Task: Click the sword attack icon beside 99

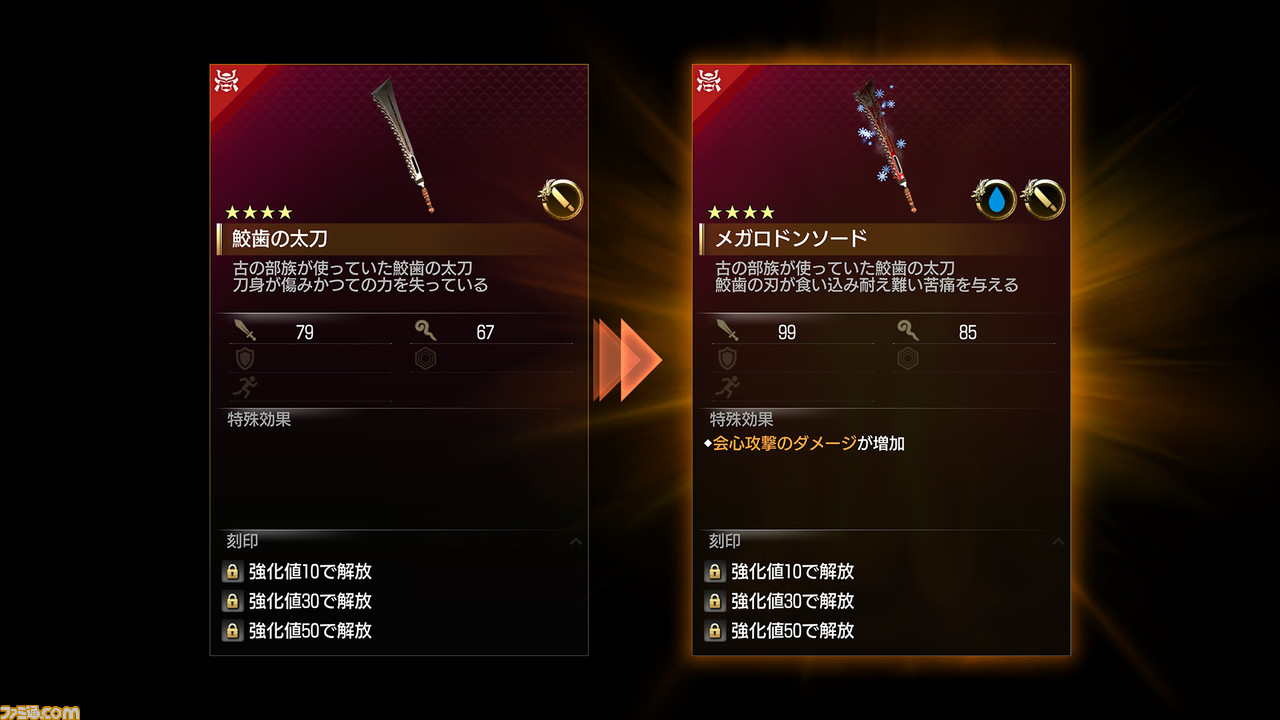Action: coord(727,331)
